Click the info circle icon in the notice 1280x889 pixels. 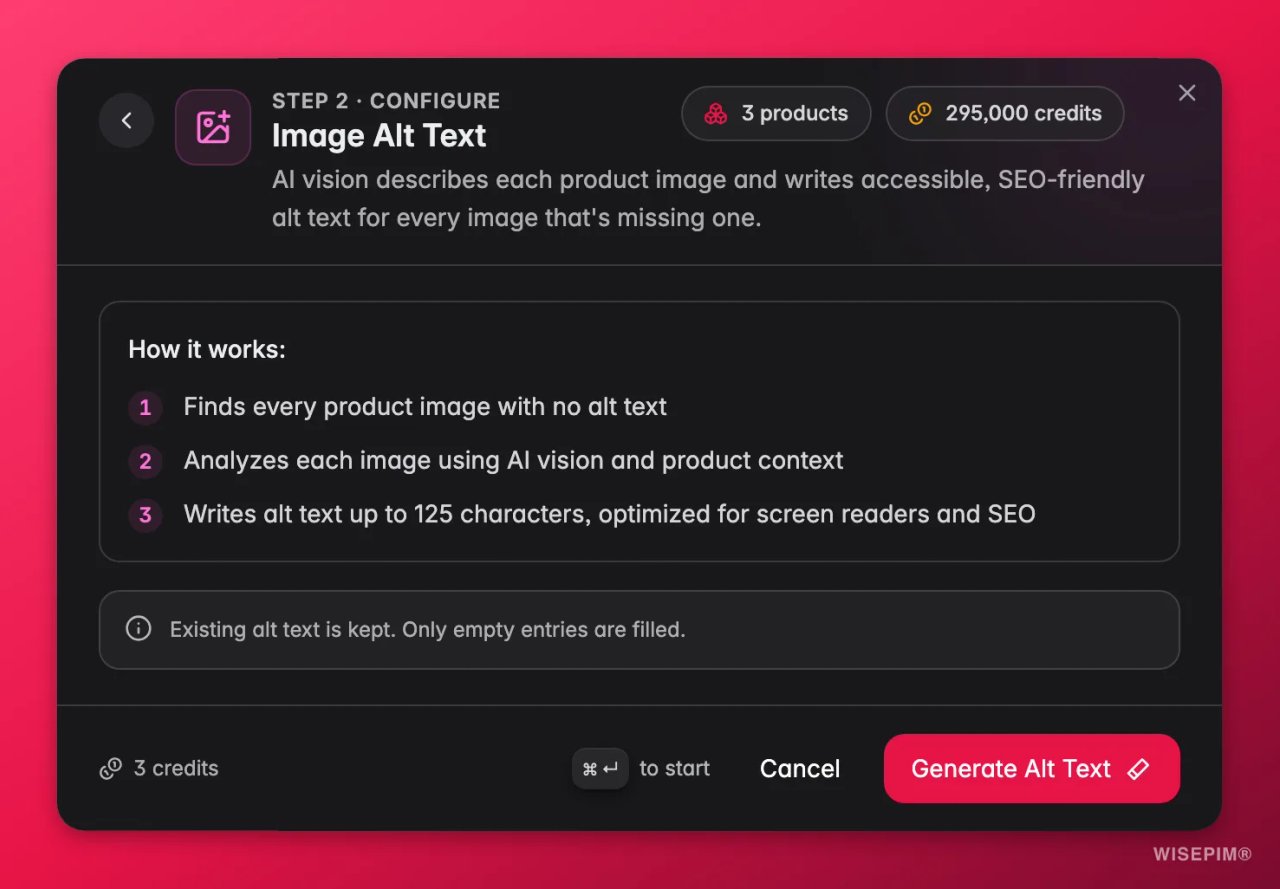(x=138, y=628)
